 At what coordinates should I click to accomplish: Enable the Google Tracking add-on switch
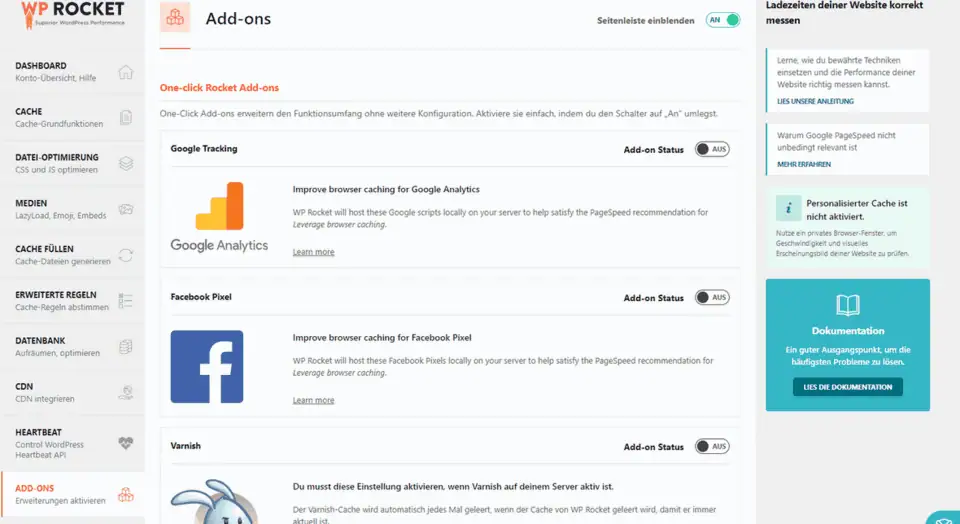[x=712, y=149]
